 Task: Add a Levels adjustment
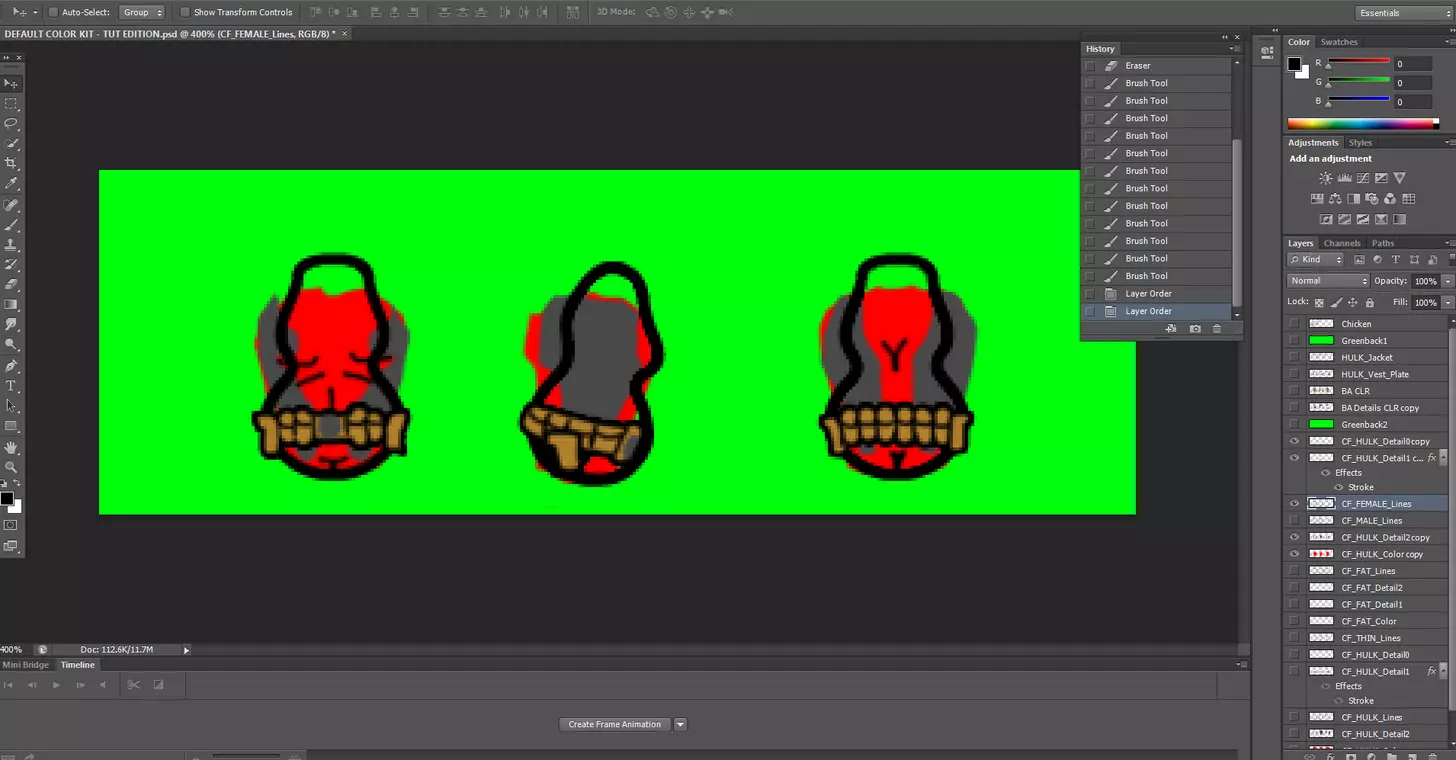click(x=1344, y=178)
